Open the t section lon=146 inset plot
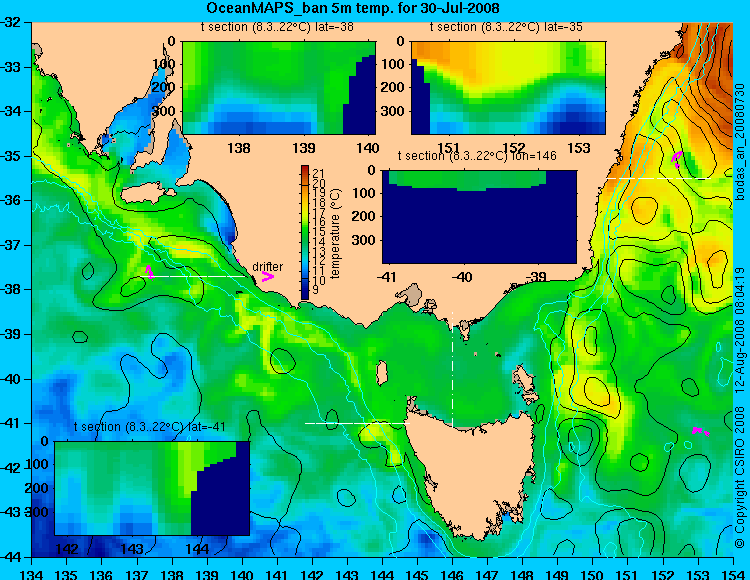 click(479, 217)
